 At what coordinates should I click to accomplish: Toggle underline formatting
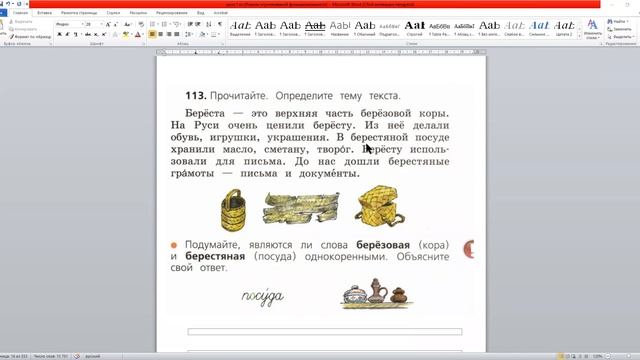click(x=76, y=35)
